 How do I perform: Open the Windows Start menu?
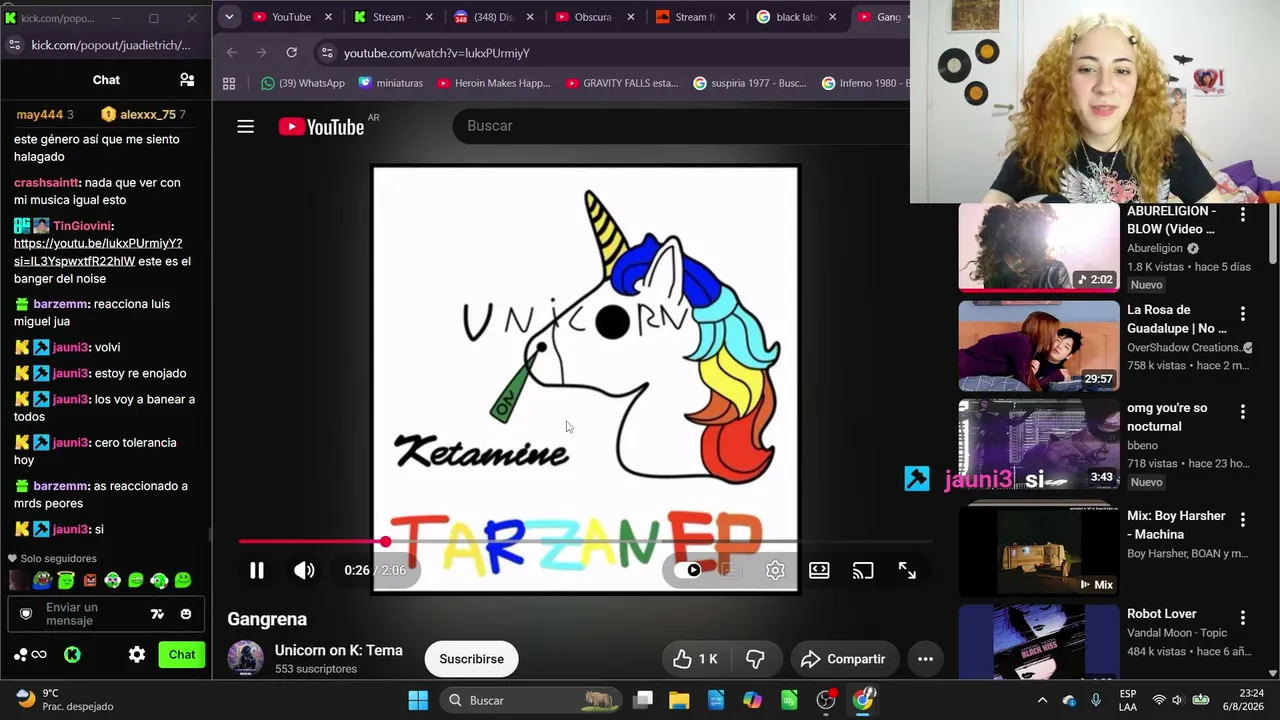(x=418, y=700)
